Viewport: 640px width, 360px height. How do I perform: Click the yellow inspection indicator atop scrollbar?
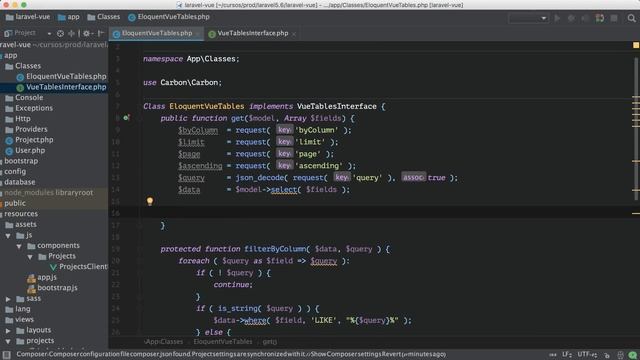(x=636, y=45)
